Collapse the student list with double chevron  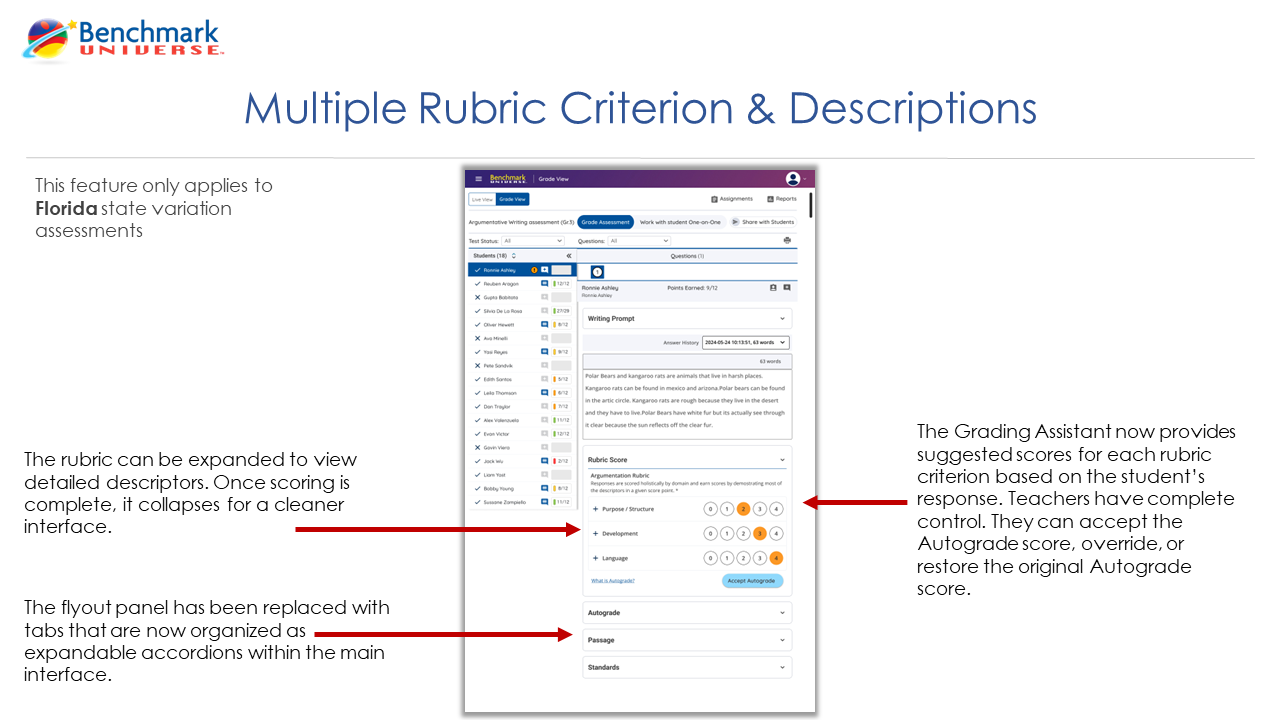click(569, 256)
